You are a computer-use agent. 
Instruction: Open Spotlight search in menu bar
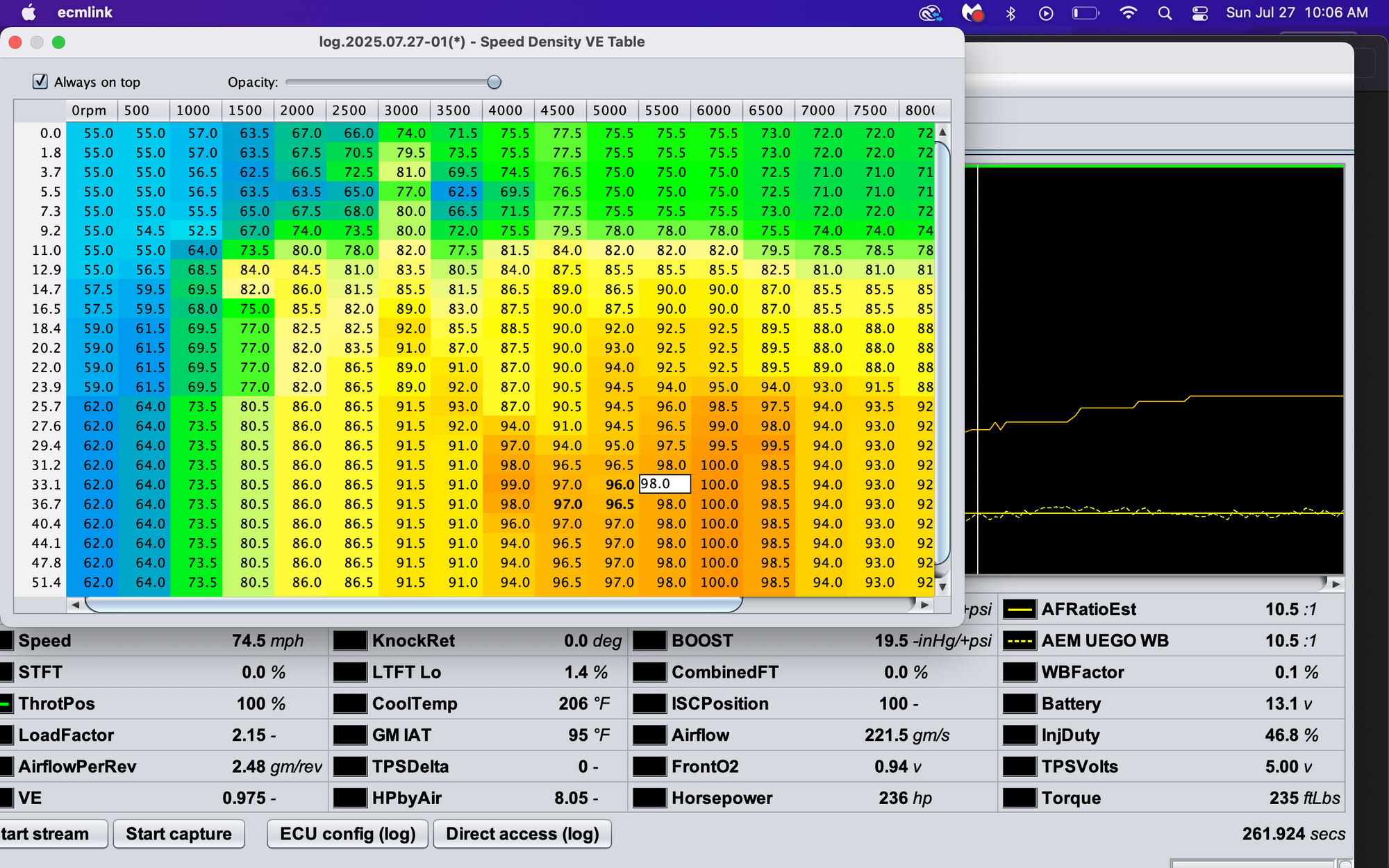(1165, 12)
